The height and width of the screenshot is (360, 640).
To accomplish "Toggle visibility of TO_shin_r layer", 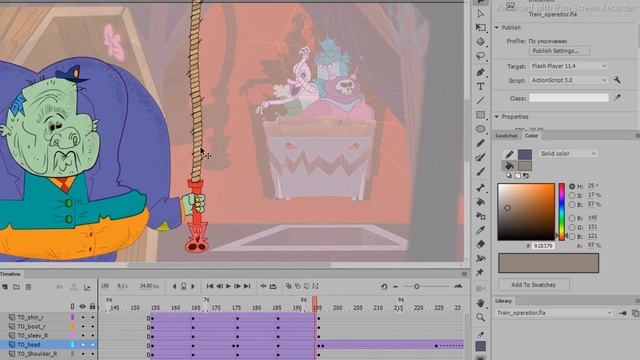I will pyautogui.click(x=83, y=317).
